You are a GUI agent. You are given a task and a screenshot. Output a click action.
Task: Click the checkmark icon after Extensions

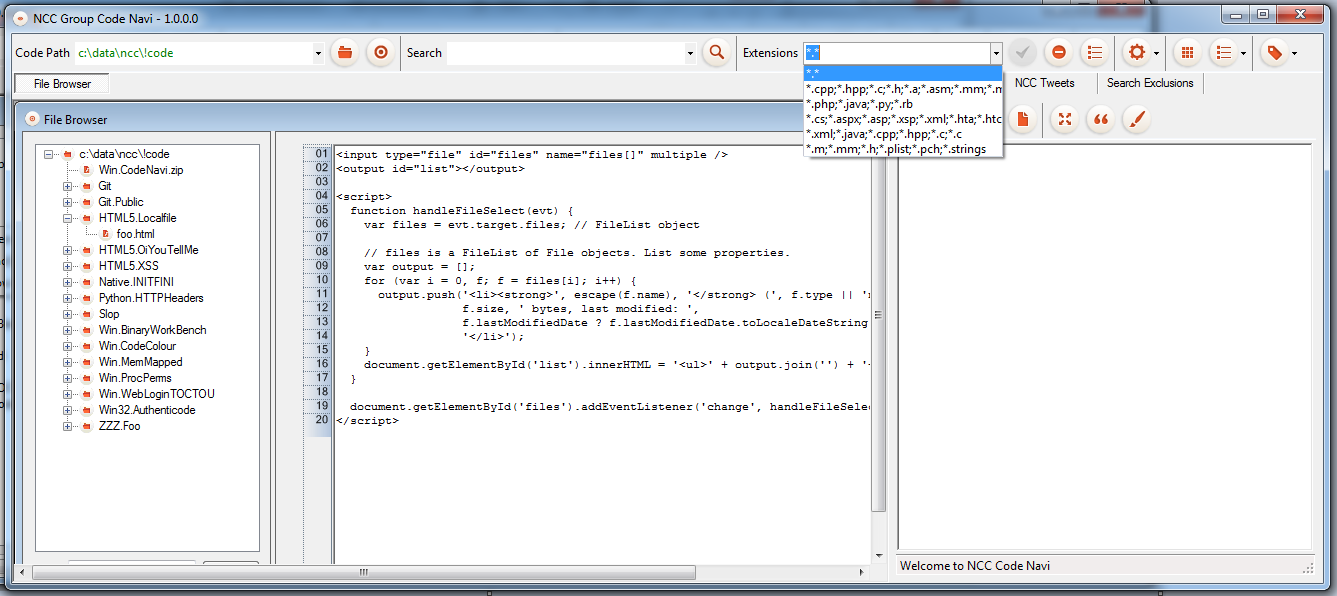[1022, 52]
